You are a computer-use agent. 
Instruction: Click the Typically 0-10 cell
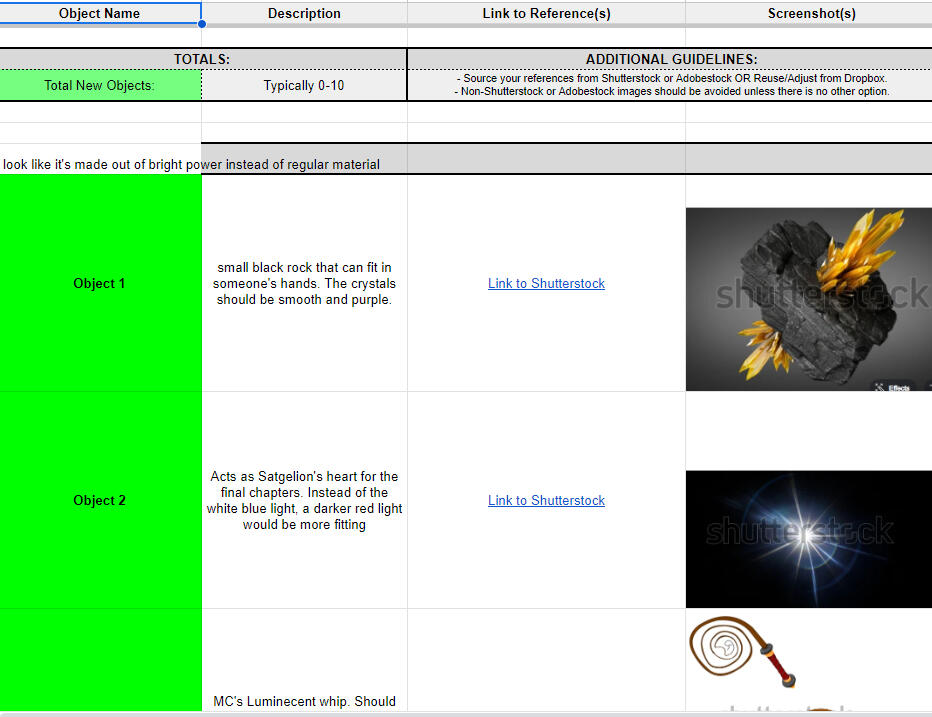pyautogui.click(x=304, y=85)
